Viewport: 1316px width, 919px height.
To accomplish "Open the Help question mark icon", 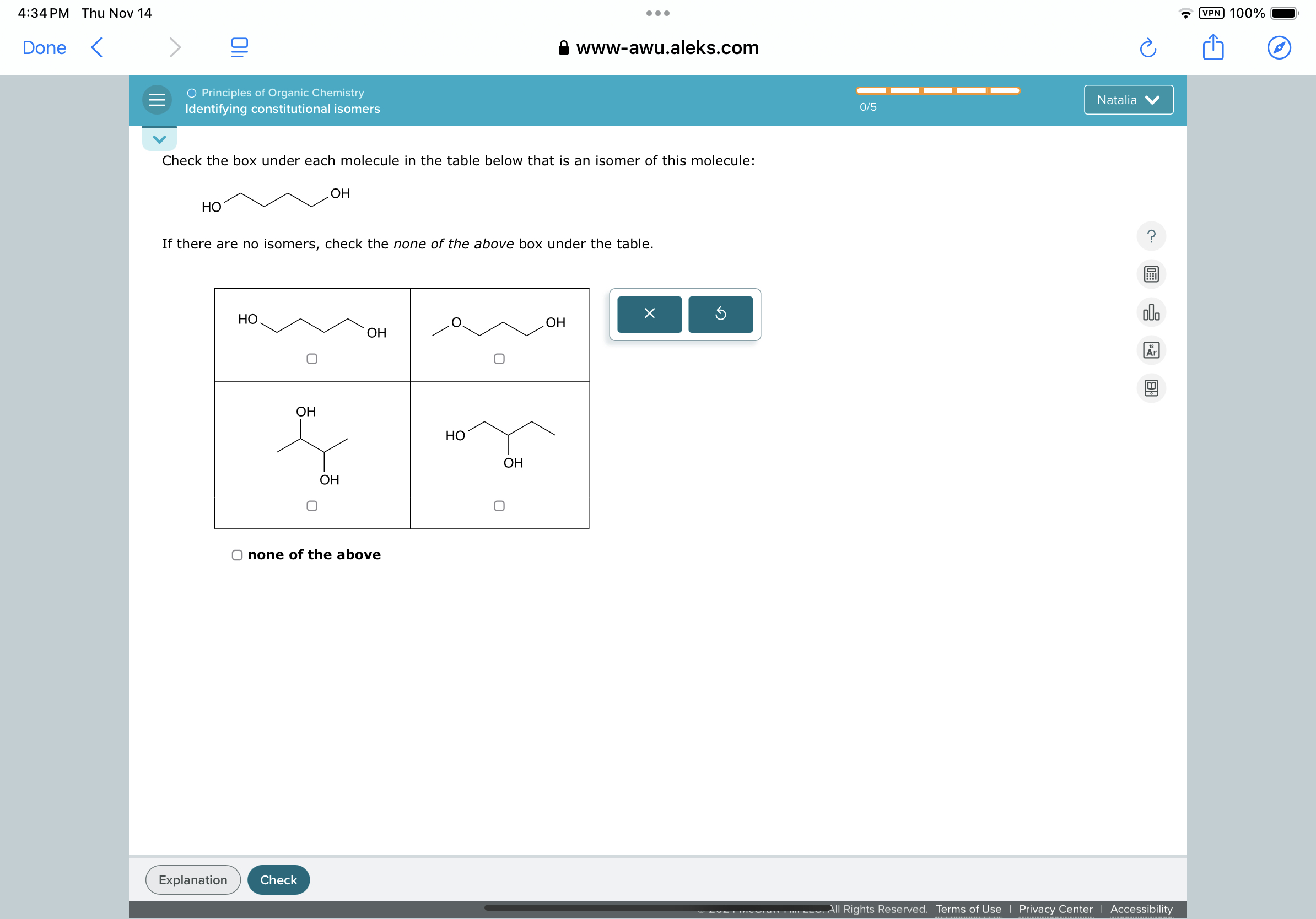I will (x=1152, y=235).
